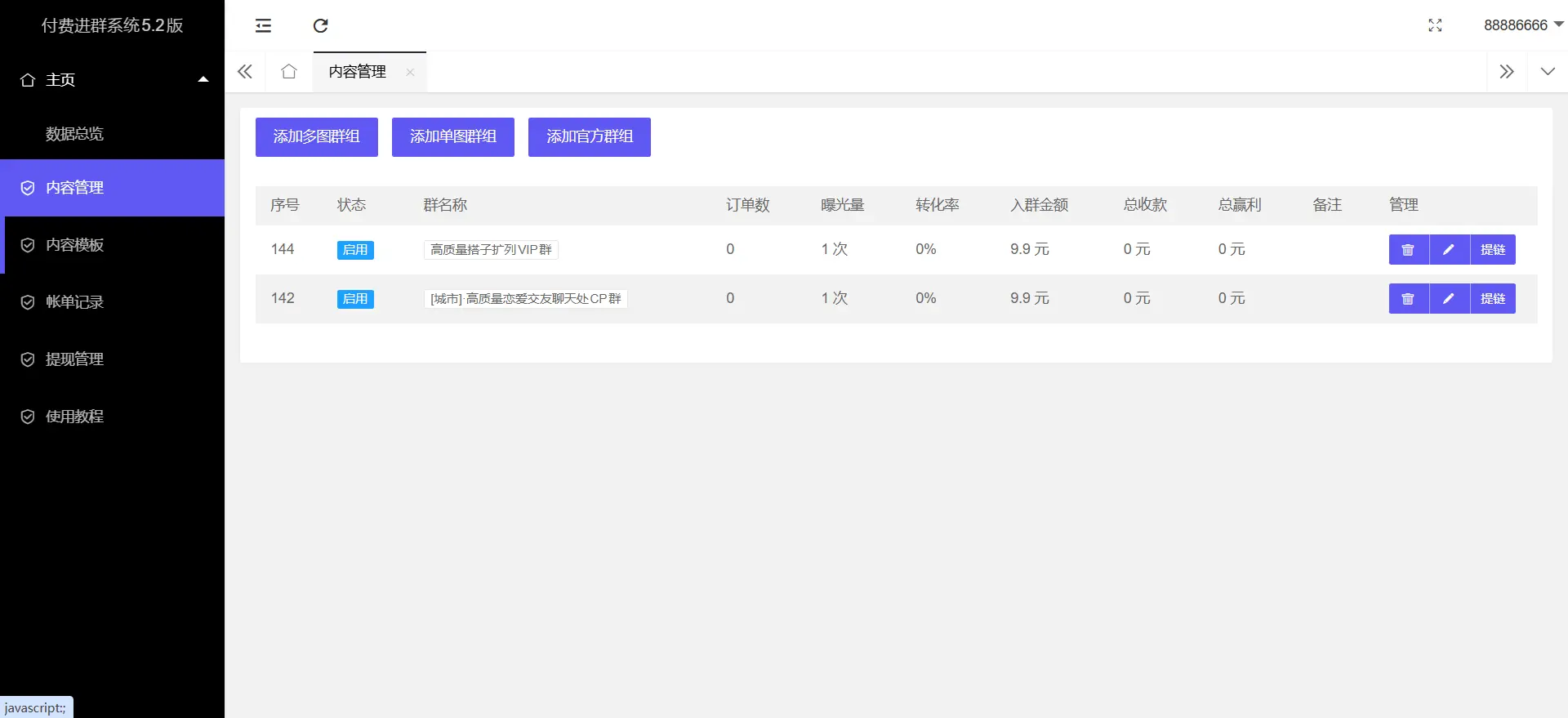The width and height of the screenshot is (1568, 718).
Task: Open 帐单记录 in the sidebar
Action: [74, 302]
